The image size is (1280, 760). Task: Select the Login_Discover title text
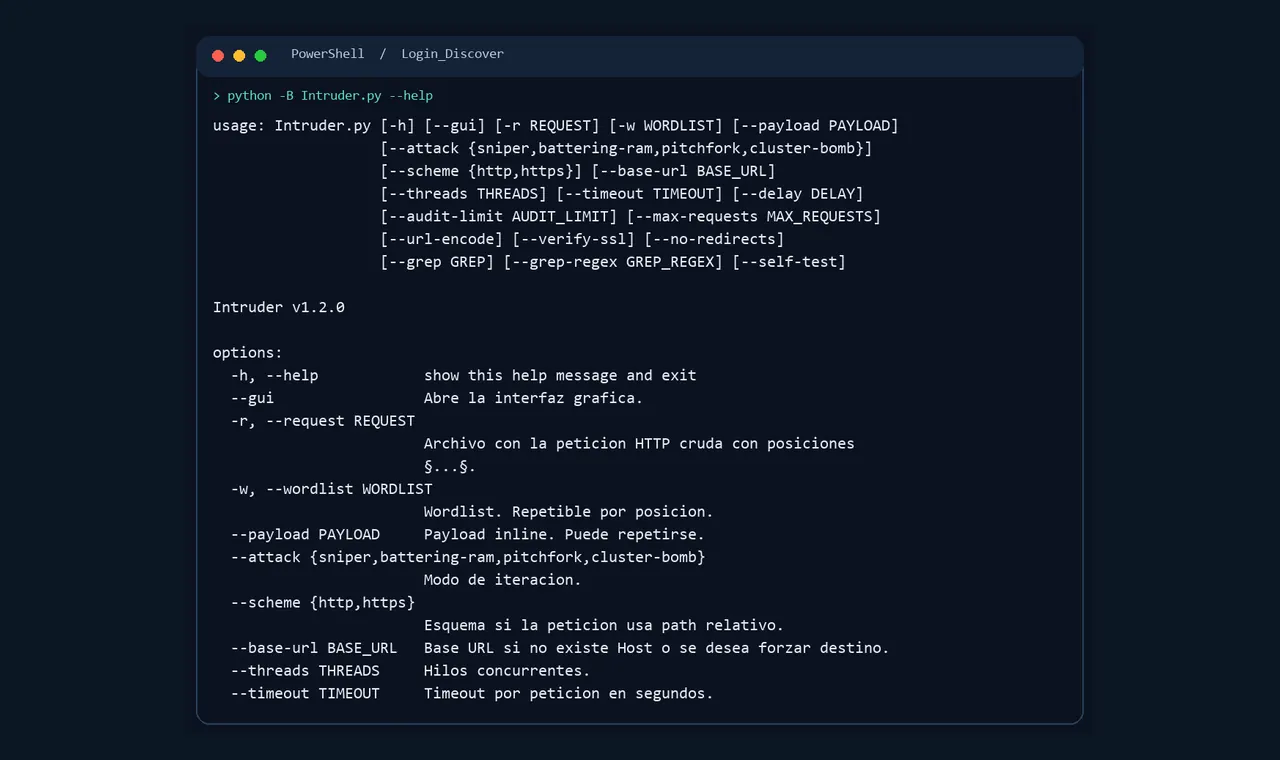pos(453,54)
